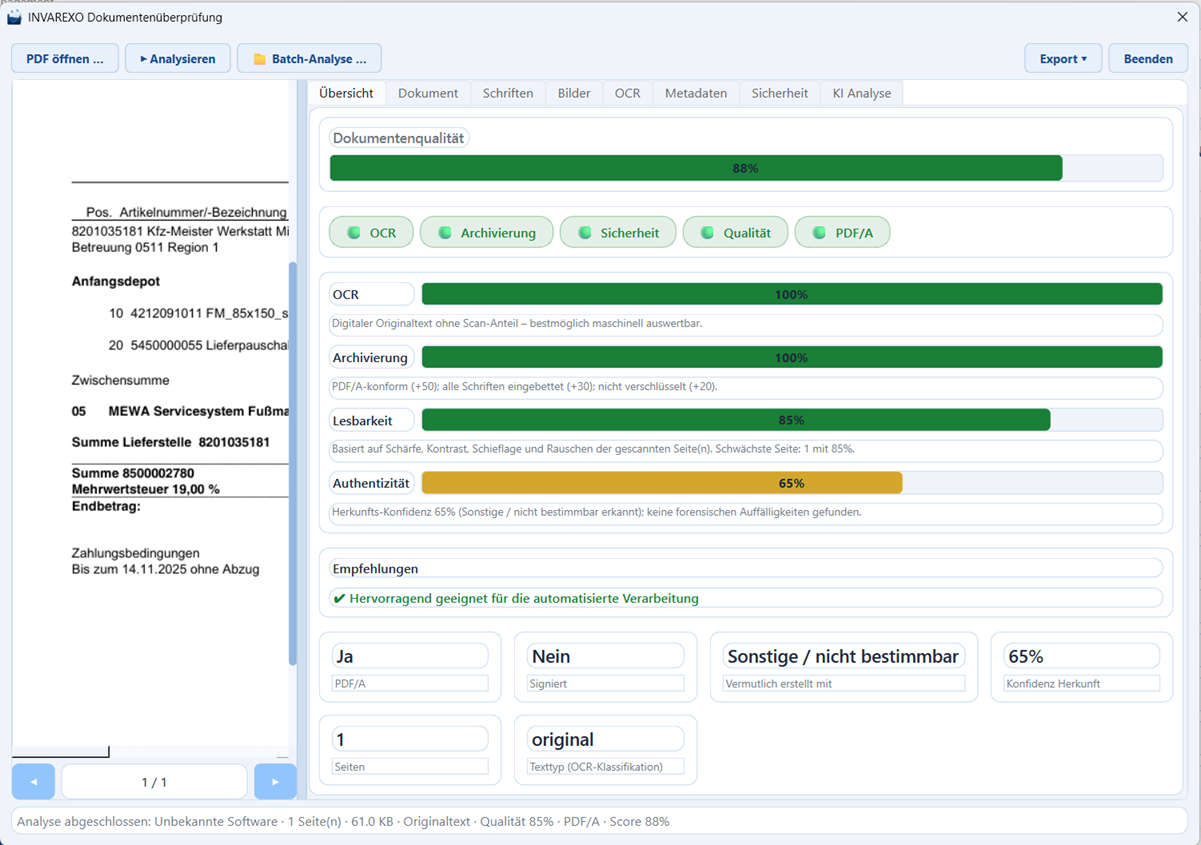
Task: Go to previous page with left arrow
Action: (33, 782)
